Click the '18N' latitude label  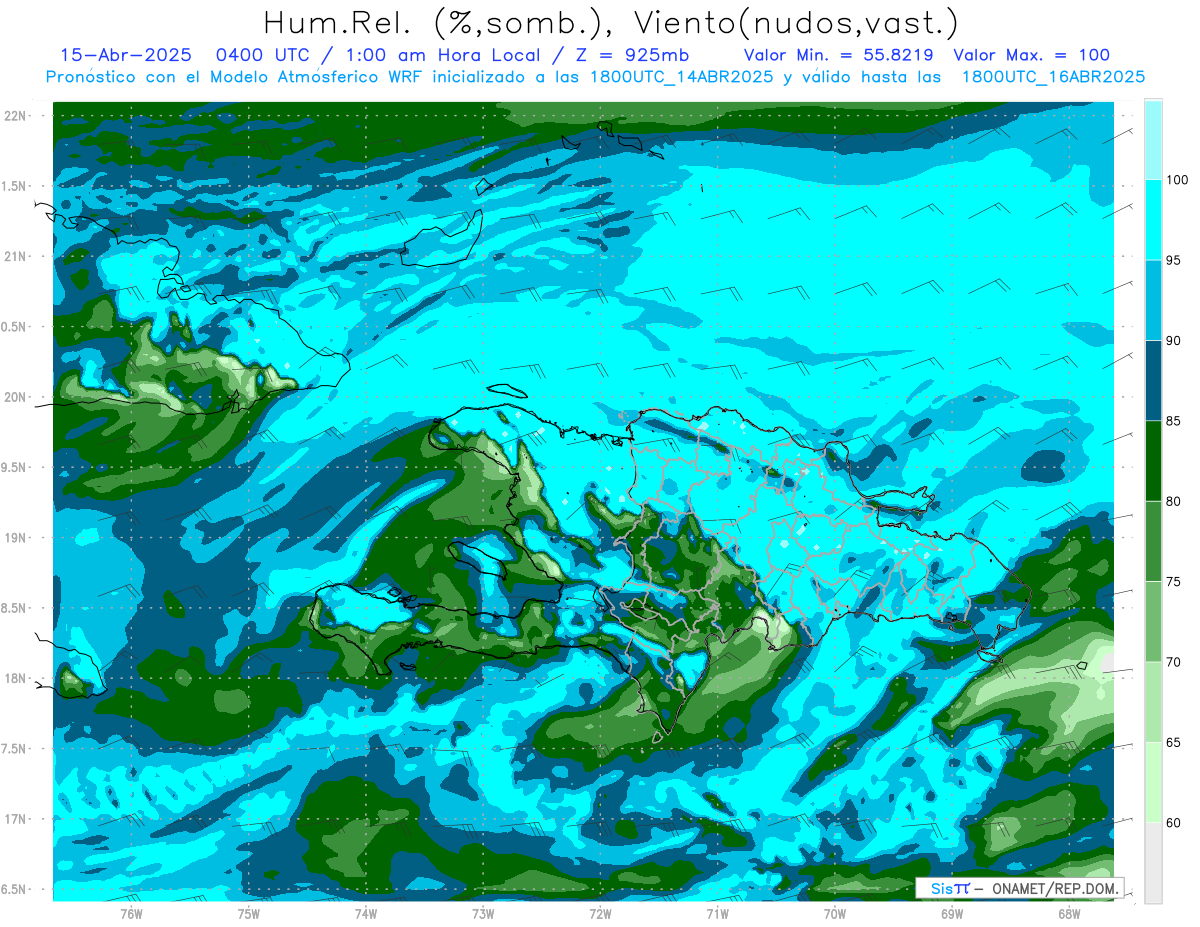point(15,679)
